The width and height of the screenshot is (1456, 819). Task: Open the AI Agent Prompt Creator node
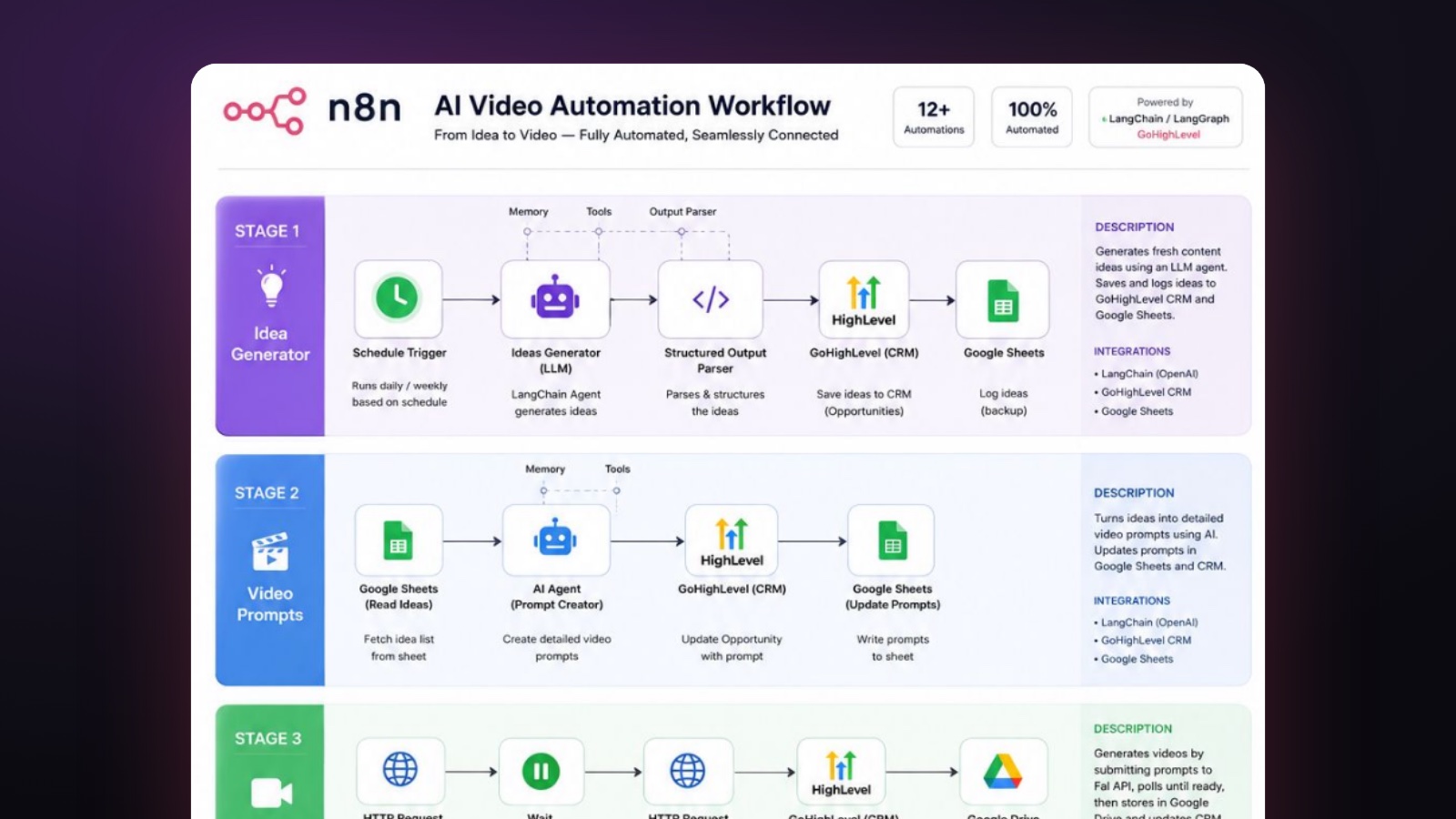(x=556, y=541)
